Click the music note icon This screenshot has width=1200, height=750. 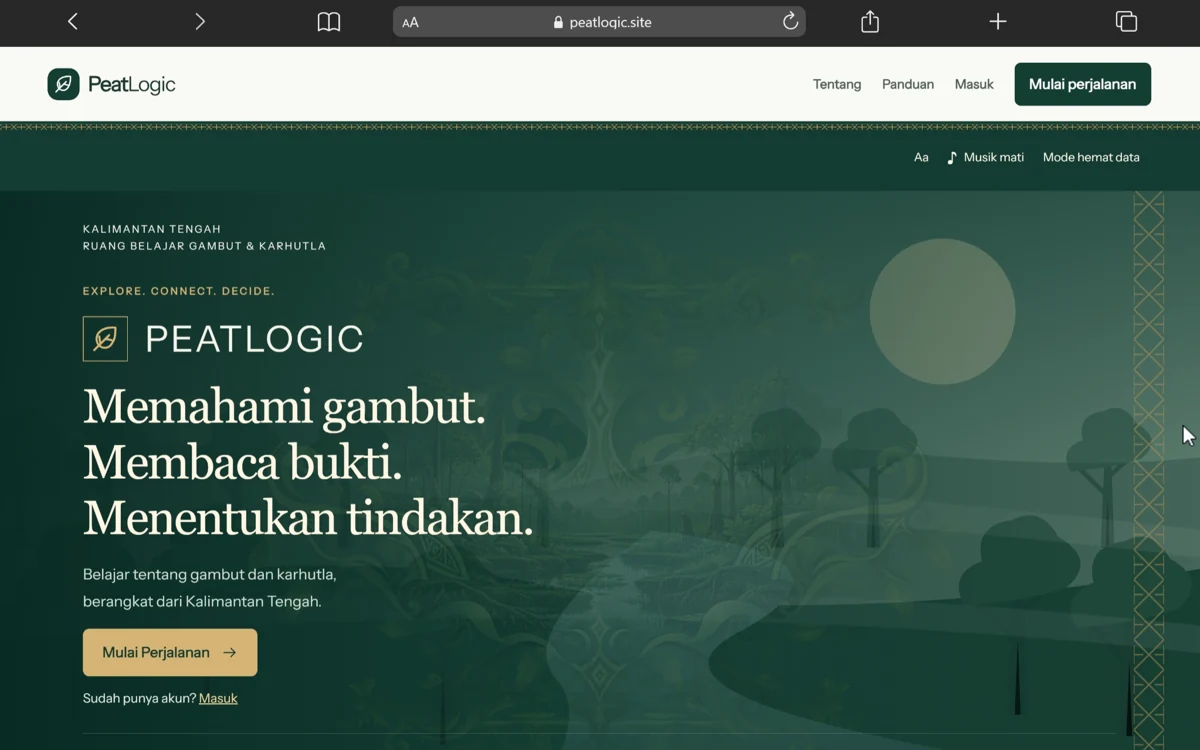point(952,157)
